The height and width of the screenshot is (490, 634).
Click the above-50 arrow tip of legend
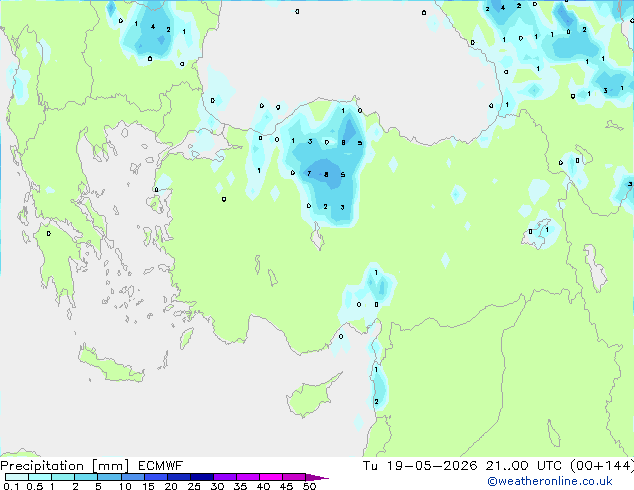(317, 477)
